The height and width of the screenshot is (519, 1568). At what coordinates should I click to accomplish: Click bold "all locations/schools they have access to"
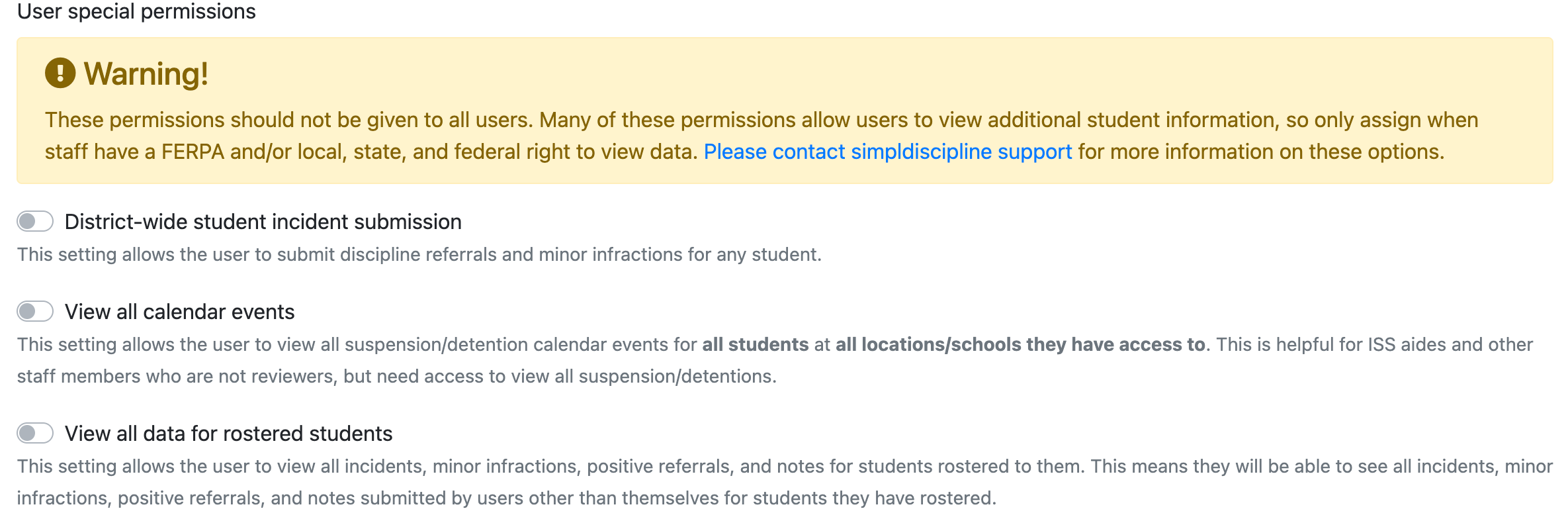(1020, 344)
